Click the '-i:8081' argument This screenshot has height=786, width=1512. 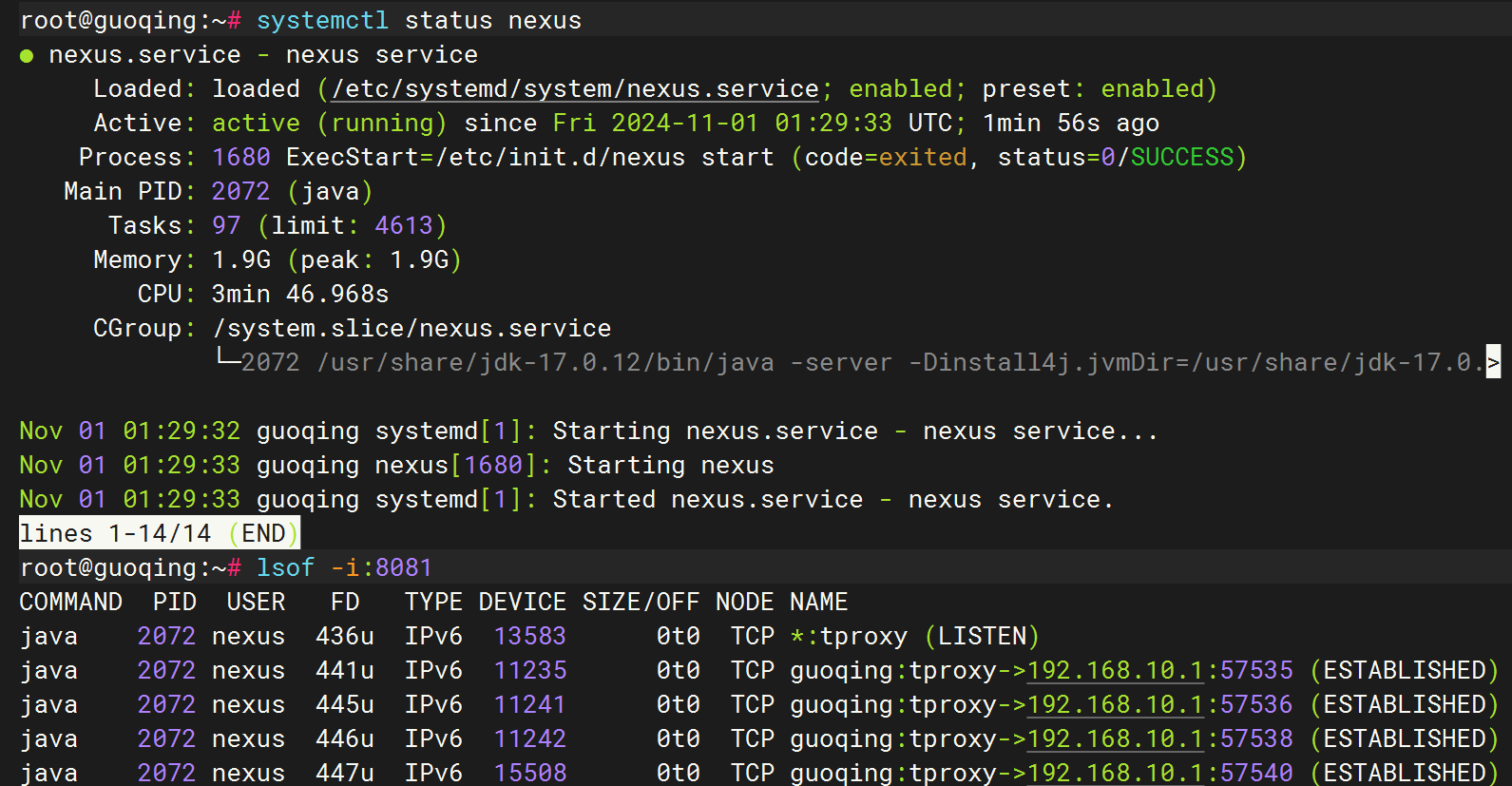click(x=382, y=568)
